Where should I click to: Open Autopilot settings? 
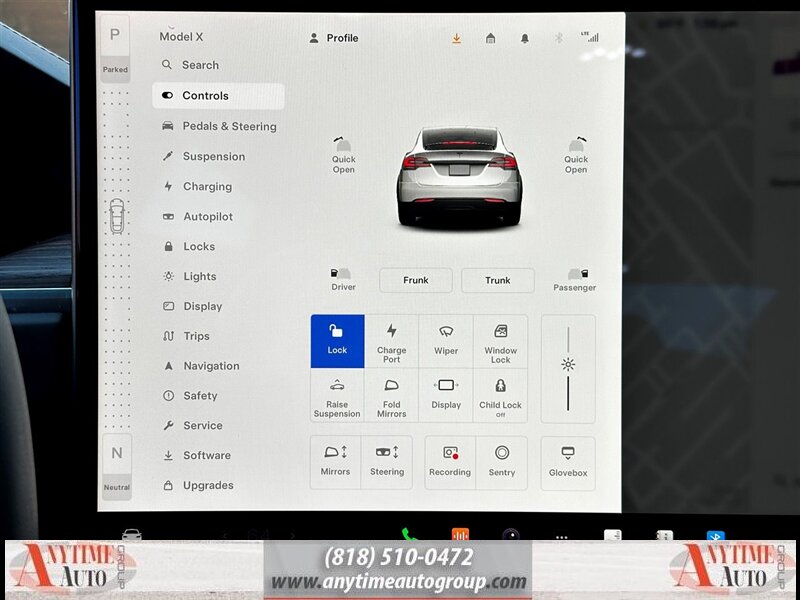(x=197, y=217)
